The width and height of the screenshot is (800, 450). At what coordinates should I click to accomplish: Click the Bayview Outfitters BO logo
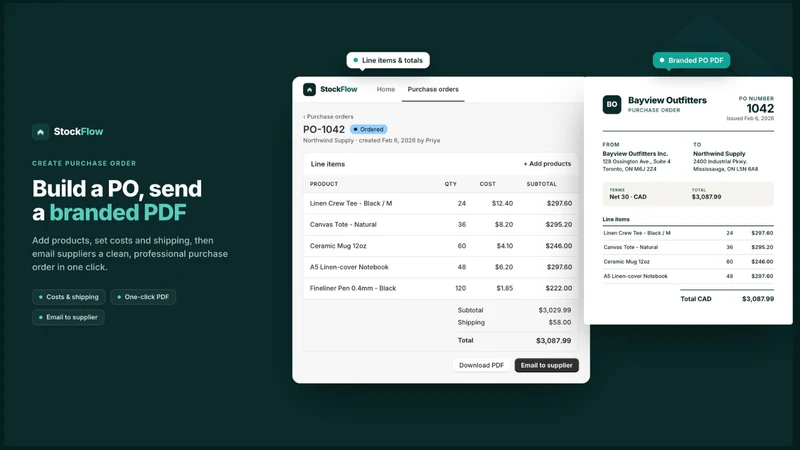[612, 104]
